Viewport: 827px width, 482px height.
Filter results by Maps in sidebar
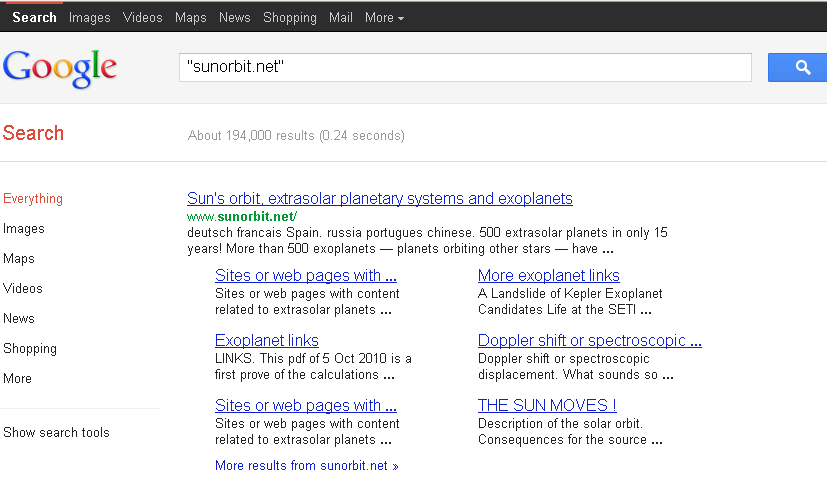coord(19,259)
